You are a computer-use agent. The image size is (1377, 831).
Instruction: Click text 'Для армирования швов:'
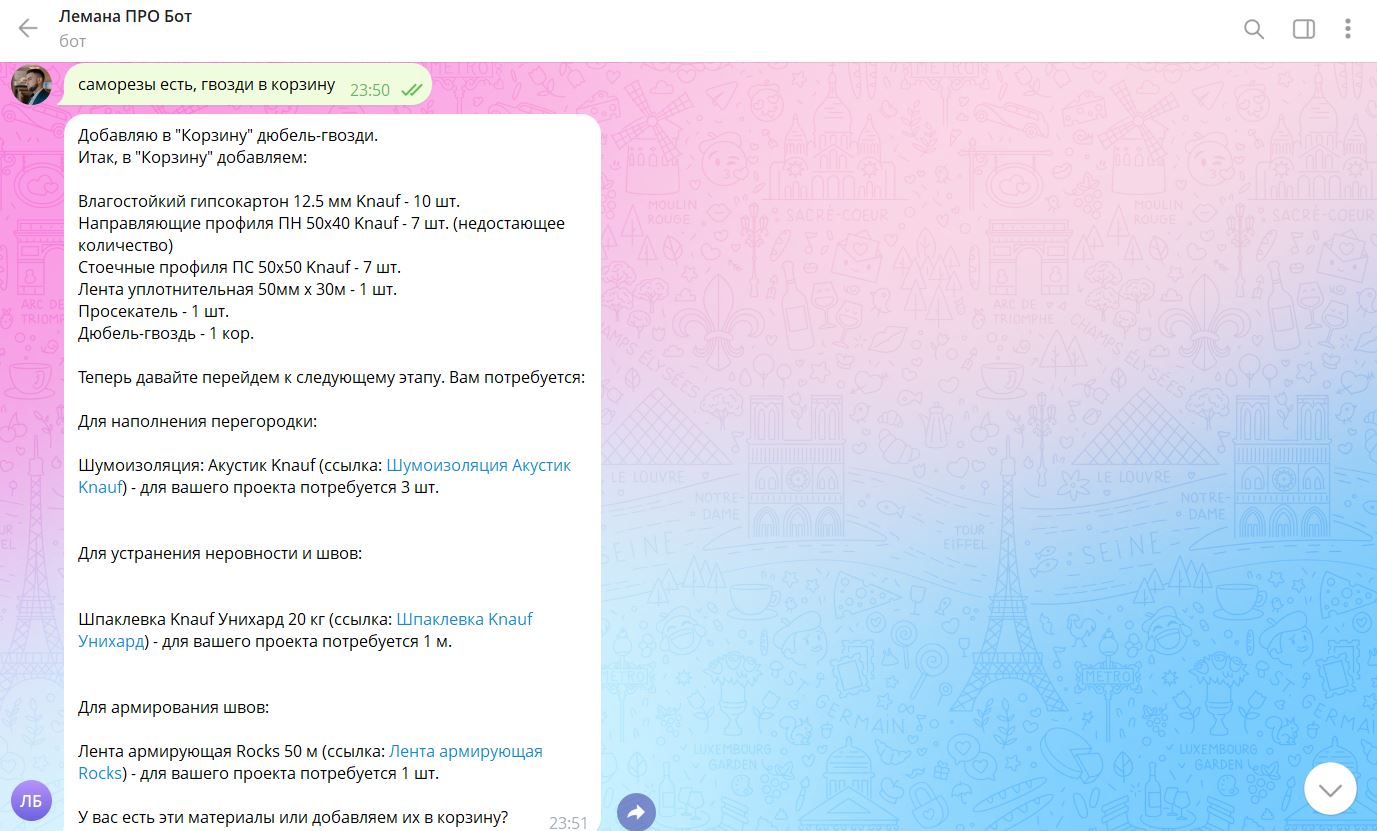click(x=174, y=707)
